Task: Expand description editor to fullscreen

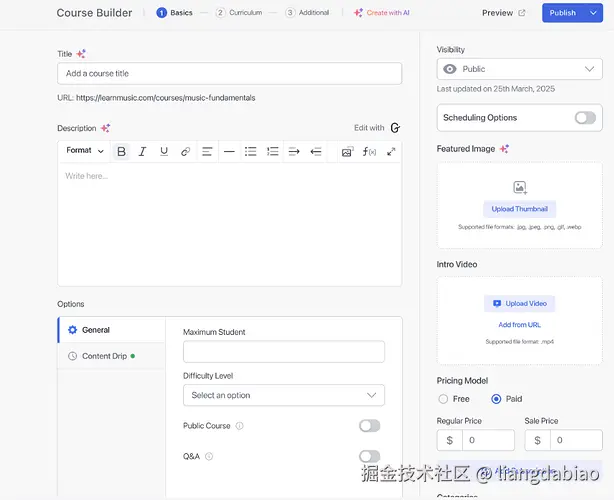Action: (x=391, y=152)
